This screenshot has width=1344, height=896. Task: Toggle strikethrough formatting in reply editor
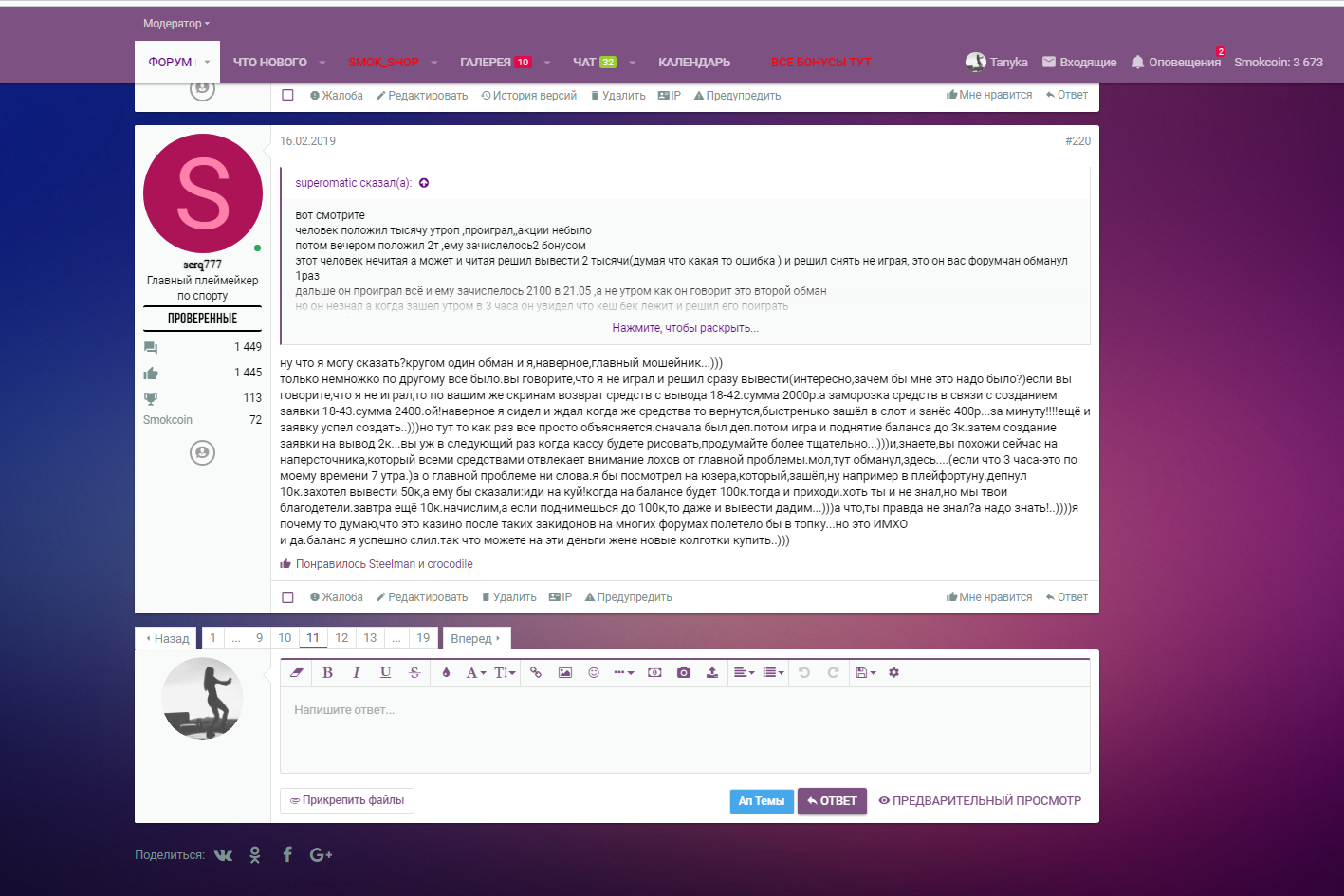pos(414,672)
